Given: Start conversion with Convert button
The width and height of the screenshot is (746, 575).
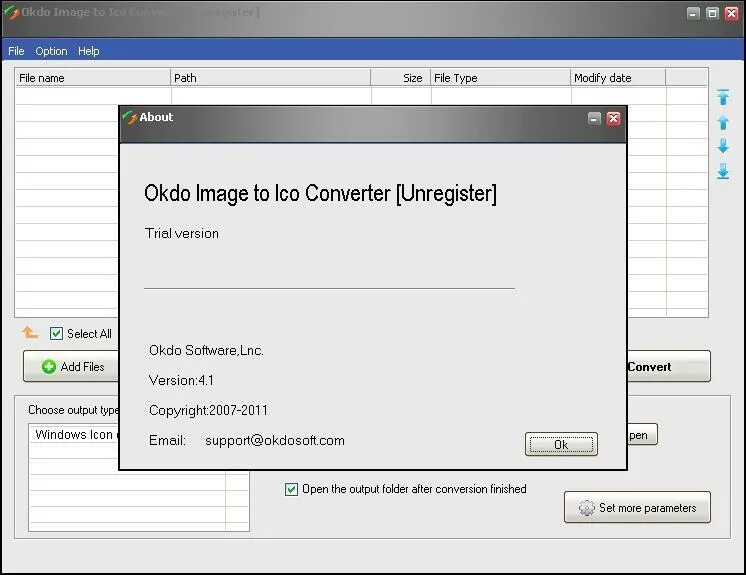Looking at the screenshot, I should tap(669, 366).
